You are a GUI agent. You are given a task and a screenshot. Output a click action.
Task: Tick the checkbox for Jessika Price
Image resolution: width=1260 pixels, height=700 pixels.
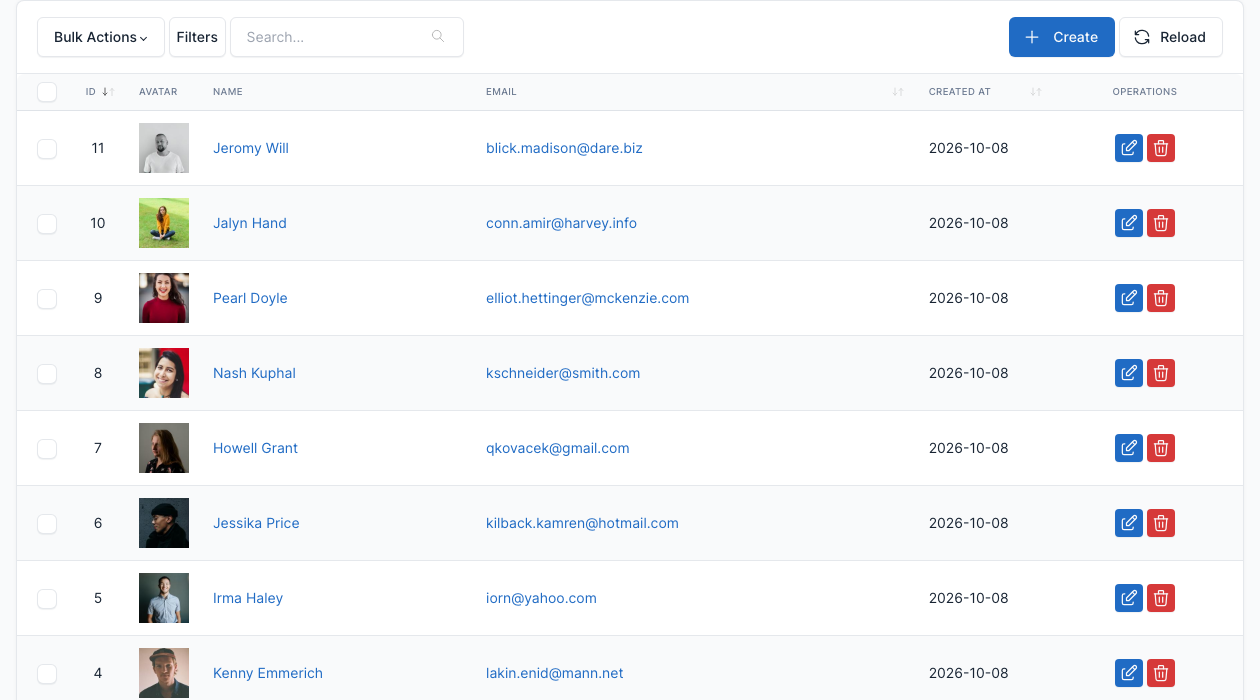point(47,524)
